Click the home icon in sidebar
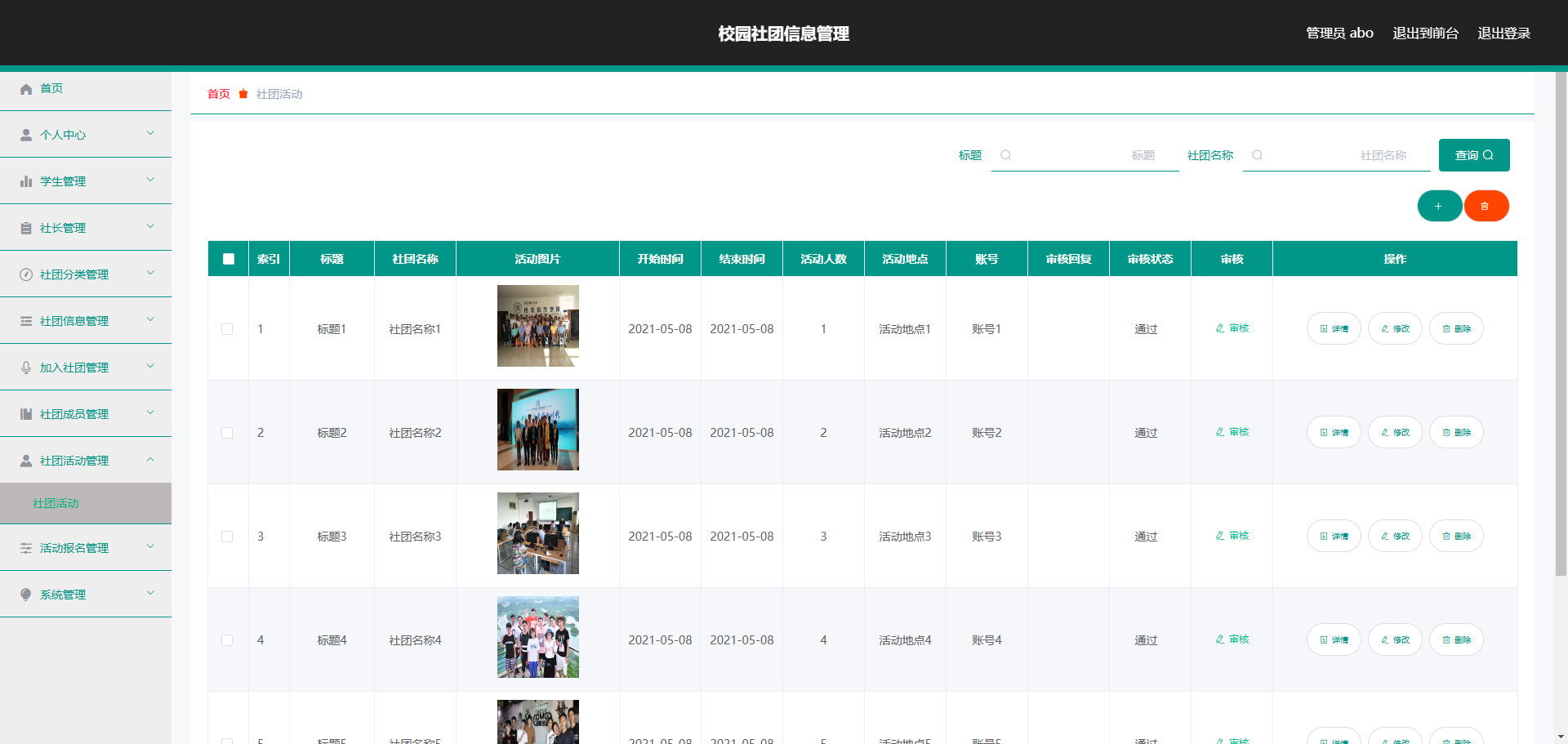The image size is (1568, 744). (x=26, y=89)
